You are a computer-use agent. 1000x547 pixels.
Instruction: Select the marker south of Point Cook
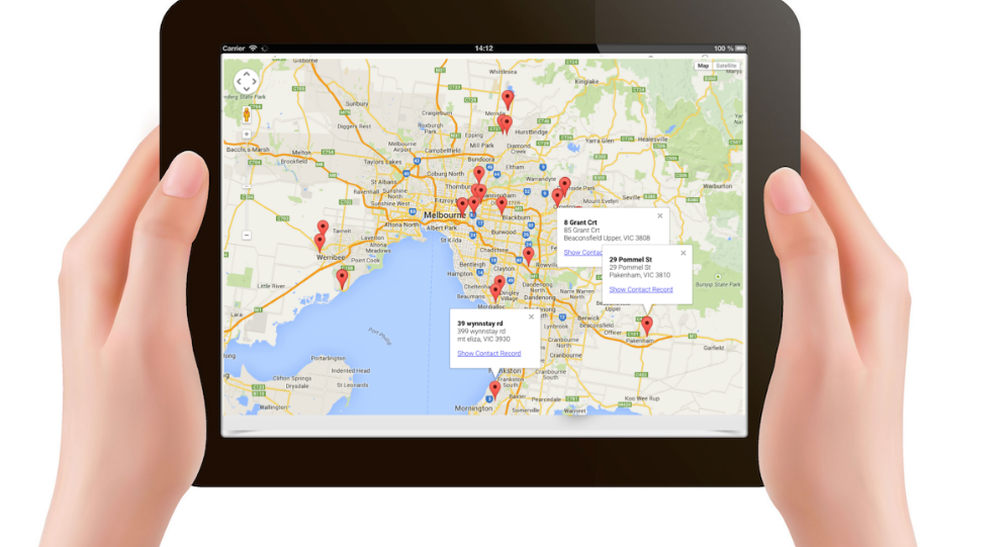(342, 279)
